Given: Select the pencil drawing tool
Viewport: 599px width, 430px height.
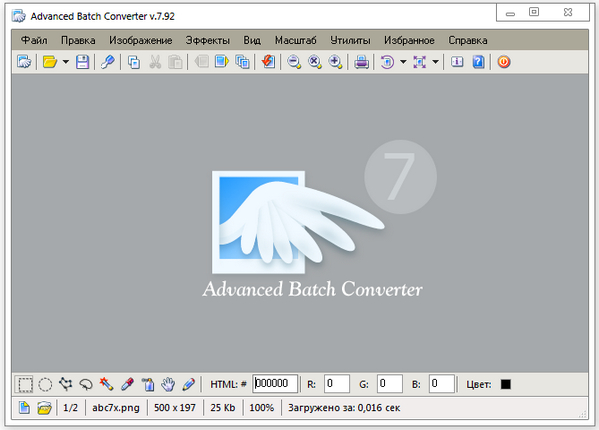Looking at the screenshot, I should 189,384.
